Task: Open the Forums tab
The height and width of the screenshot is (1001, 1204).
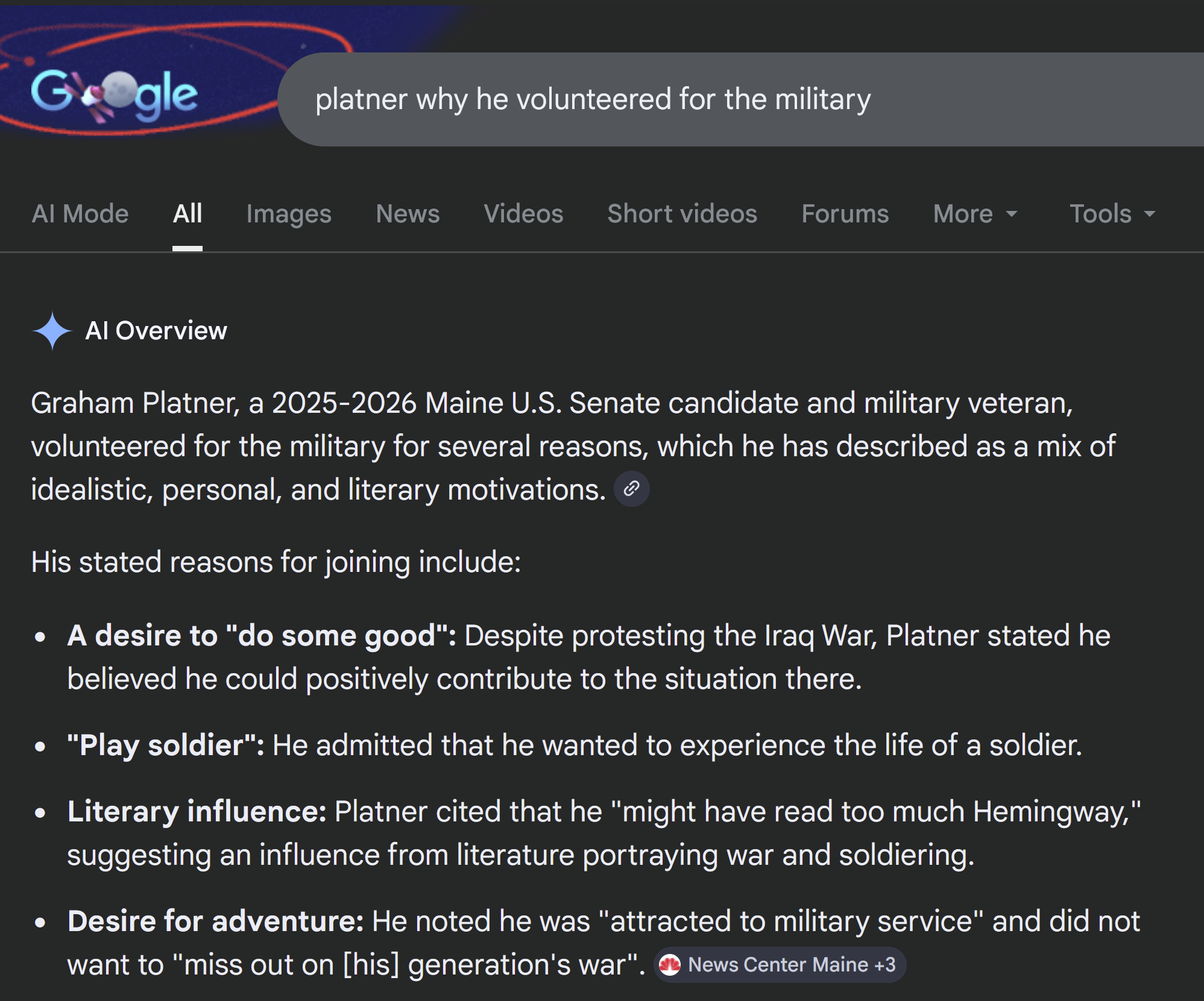Action: (845, 214)
